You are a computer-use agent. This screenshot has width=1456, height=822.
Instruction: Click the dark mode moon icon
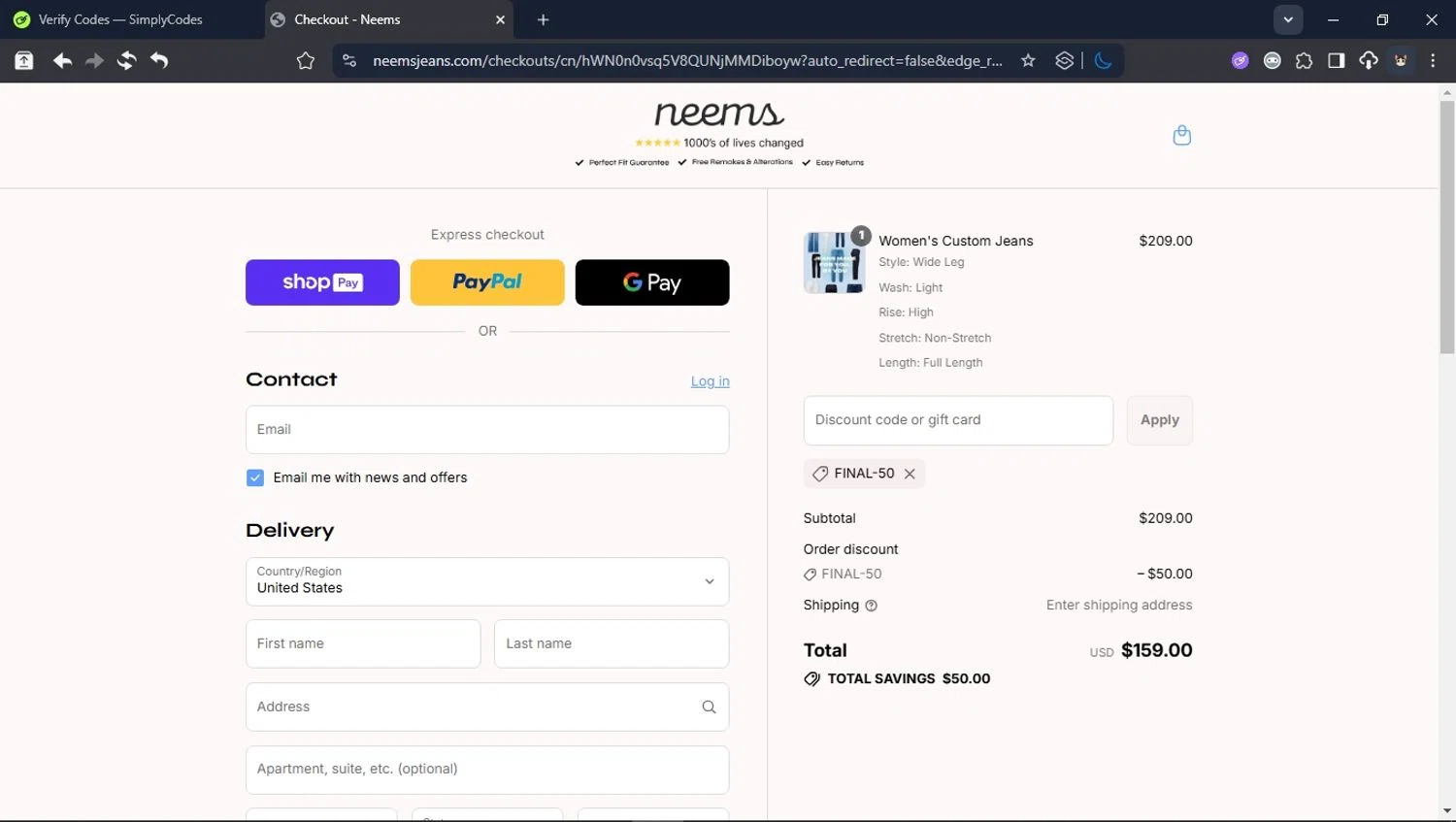pyautogui.click(x=1103, y=60)
